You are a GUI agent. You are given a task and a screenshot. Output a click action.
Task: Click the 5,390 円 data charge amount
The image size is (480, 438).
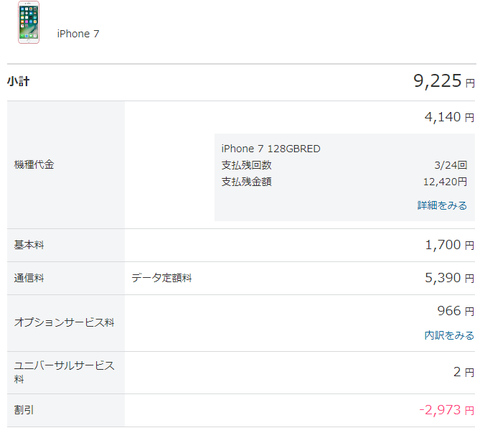(x=449, y=278)
